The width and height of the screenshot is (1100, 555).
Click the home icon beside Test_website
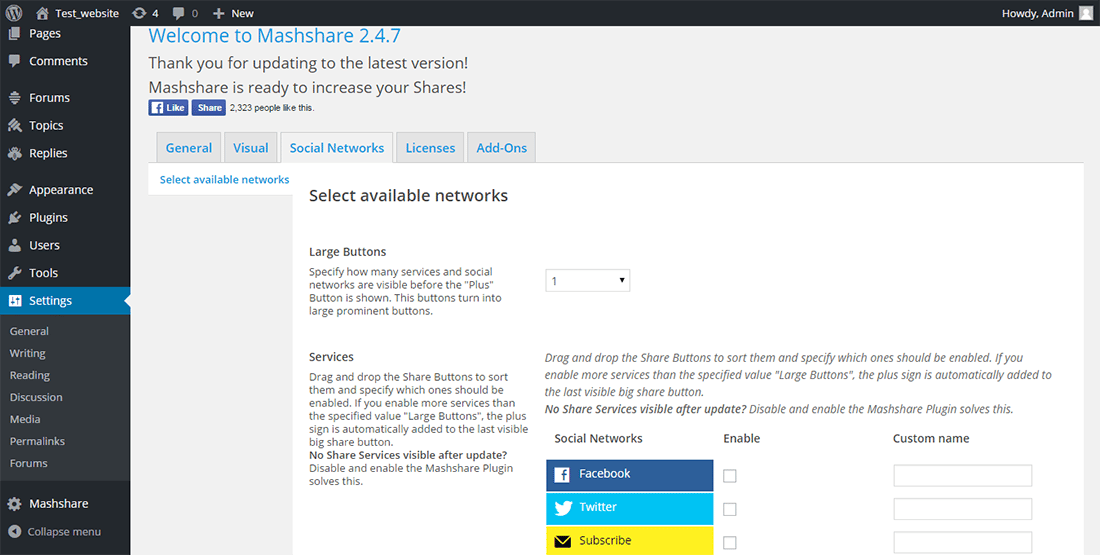click(x=42, y=13)
